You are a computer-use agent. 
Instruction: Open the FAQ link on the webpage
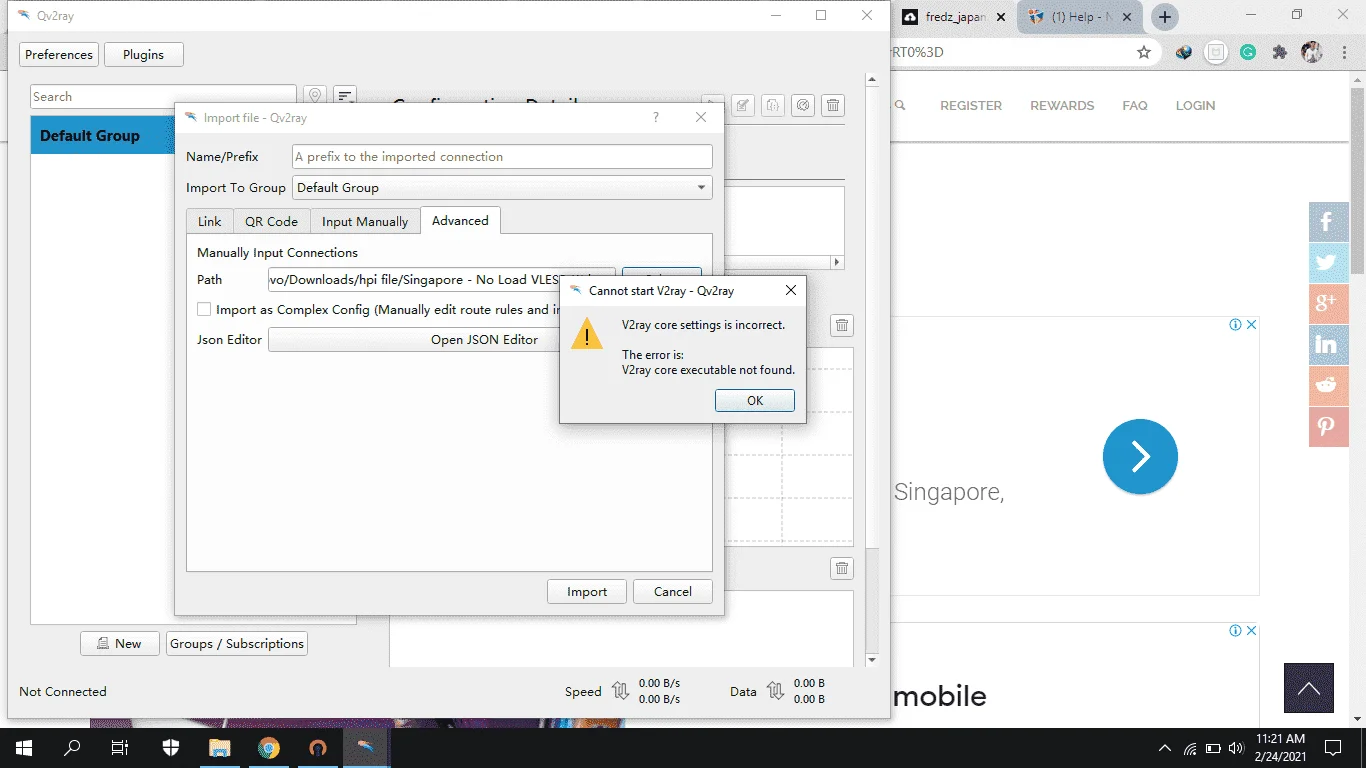1135,105
